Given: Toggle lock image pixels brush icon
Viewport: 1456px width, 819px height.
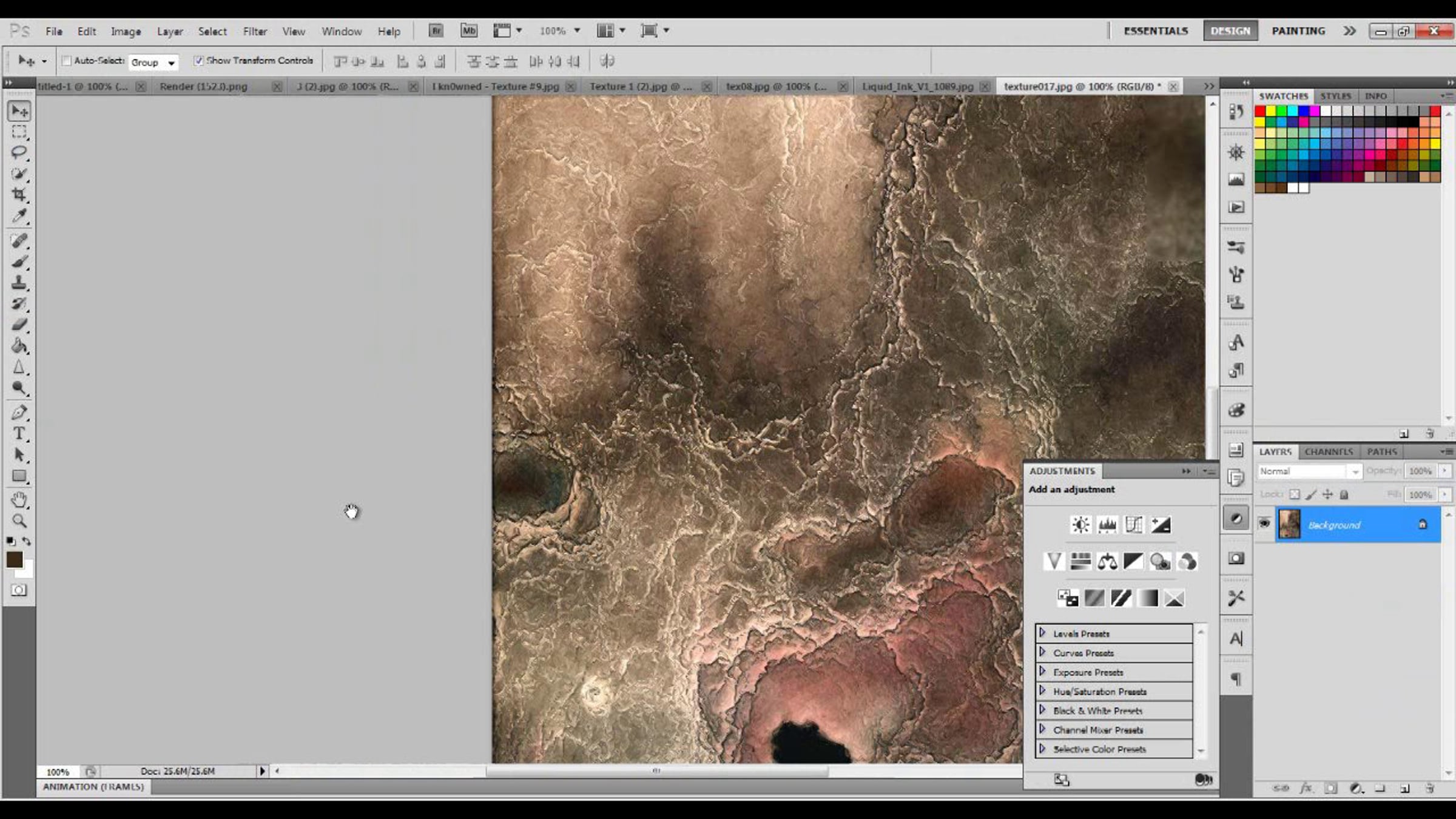Looking at the screenshot, I should [x=1311, y=494].
